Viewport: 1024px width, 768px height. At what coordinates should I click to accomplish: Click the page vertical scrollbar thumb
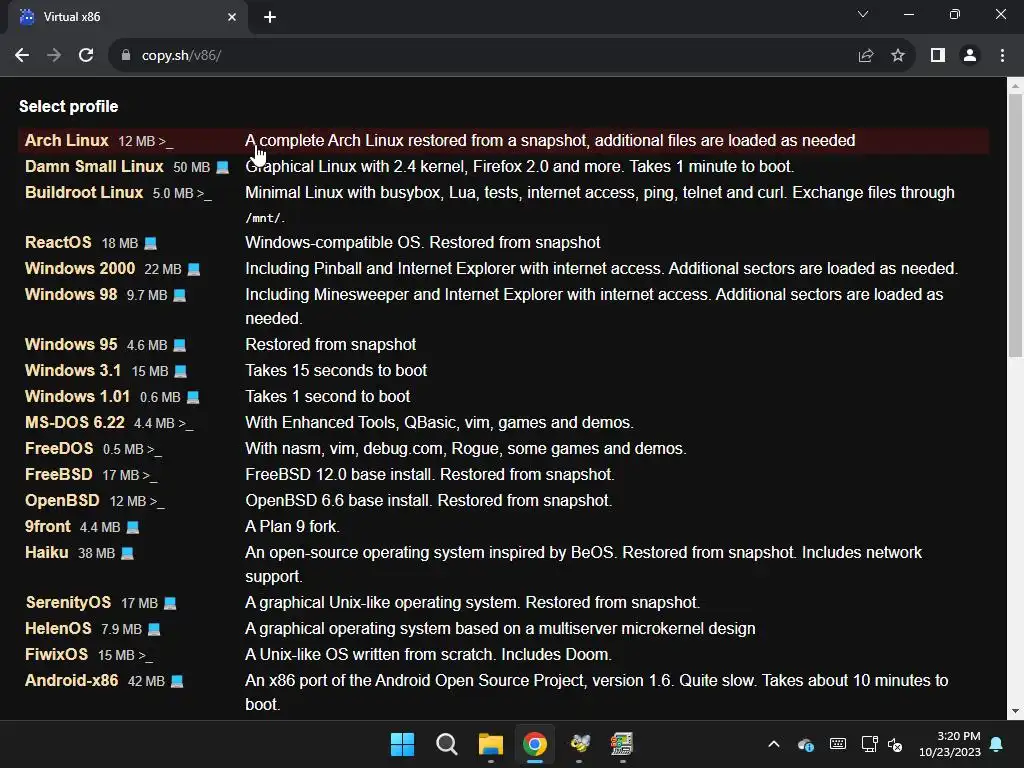[x=1015, y=225]
